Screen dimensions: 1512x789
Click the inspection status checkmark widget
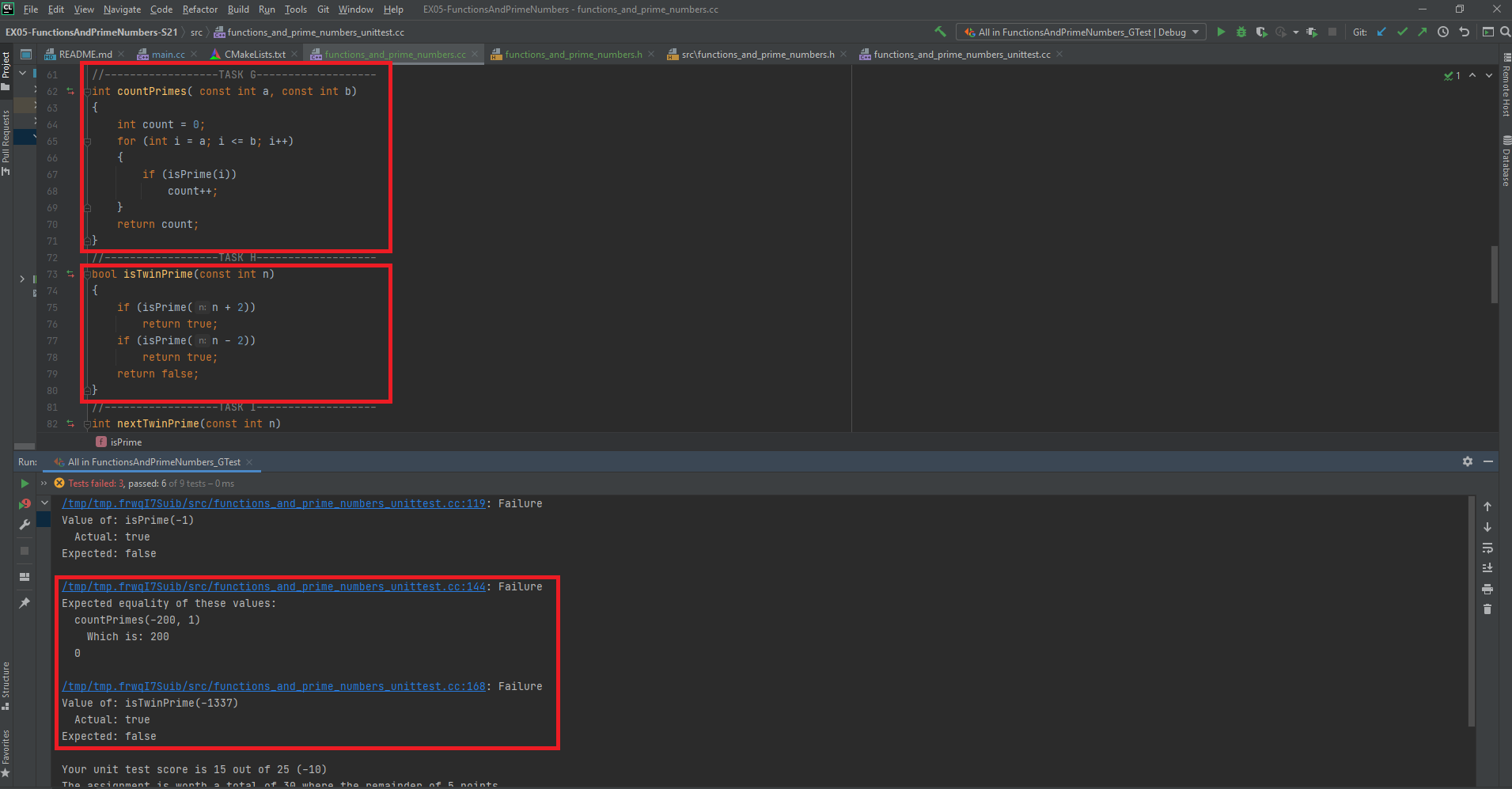(x=1452, y=75)
